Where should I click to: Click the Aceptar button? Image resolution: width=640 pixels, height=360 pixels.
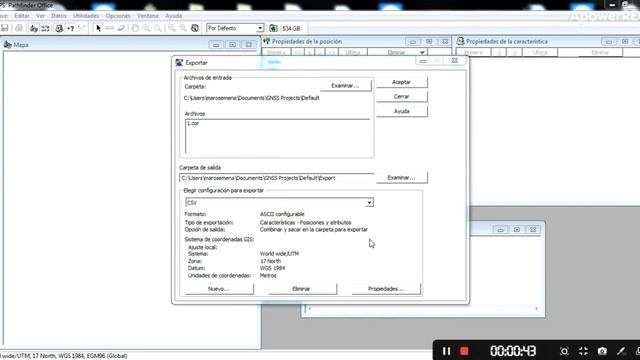[402, 82]
